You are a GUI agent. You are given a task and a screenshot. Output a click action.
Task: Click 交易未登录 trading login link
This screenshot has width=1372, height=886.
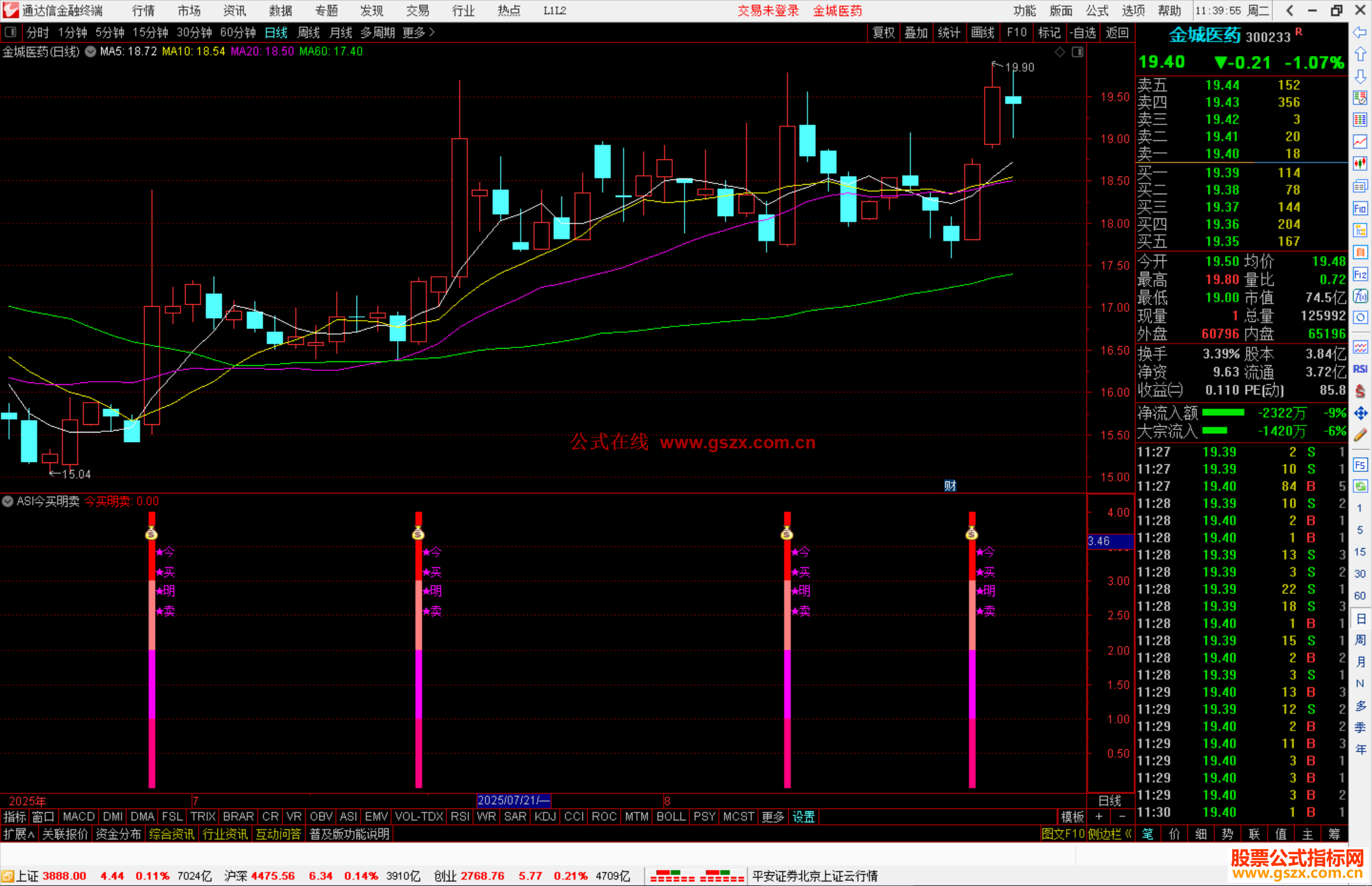coord(768,11)
